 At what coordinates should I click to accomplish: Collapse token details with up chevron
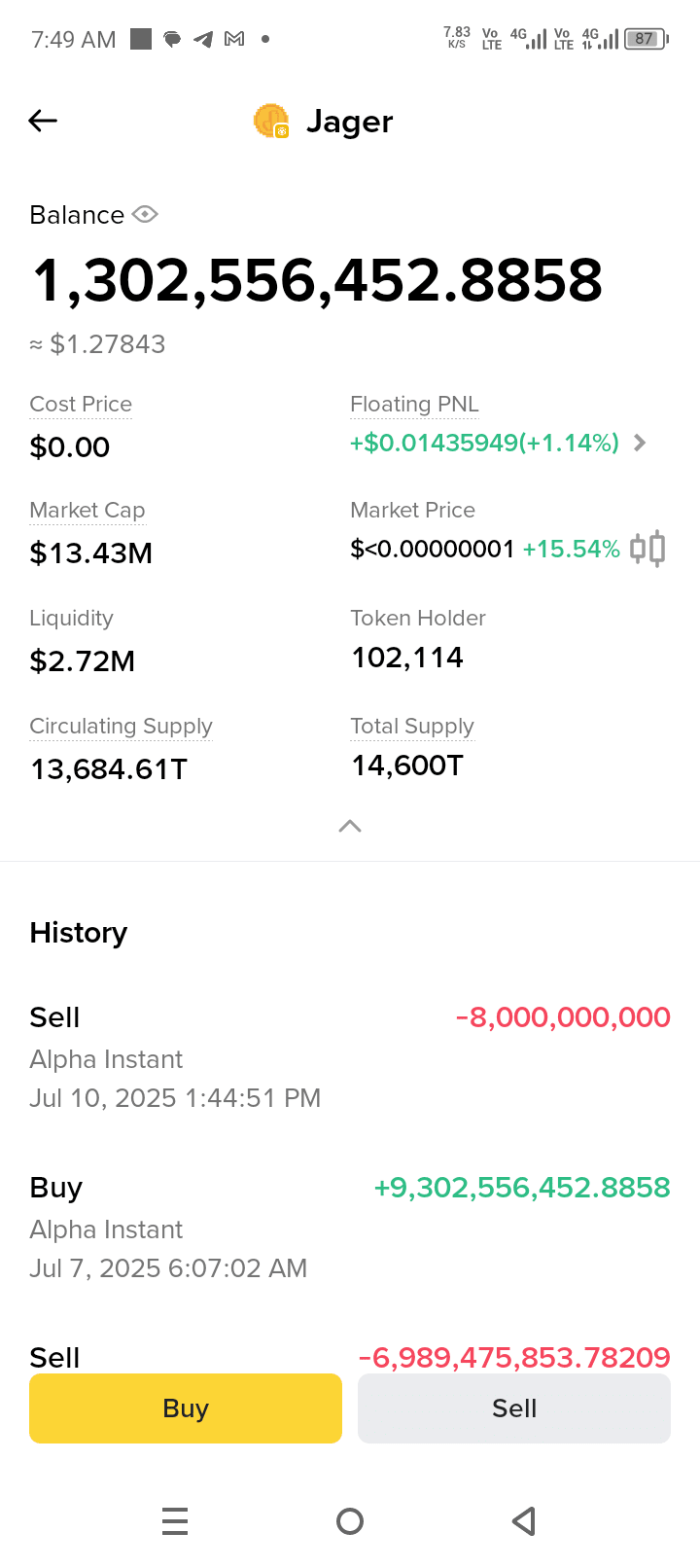pos(350,826)
